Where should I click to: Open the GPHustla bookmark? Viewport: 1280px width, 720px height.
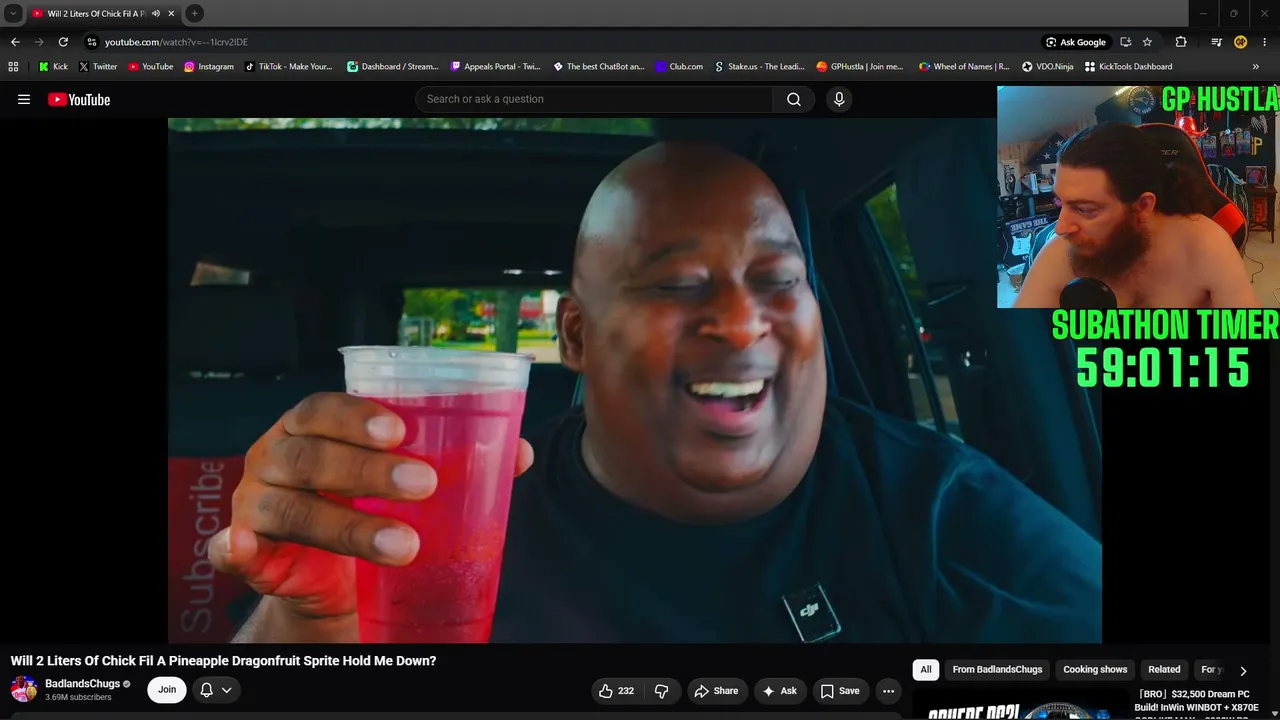pos(859,67)
